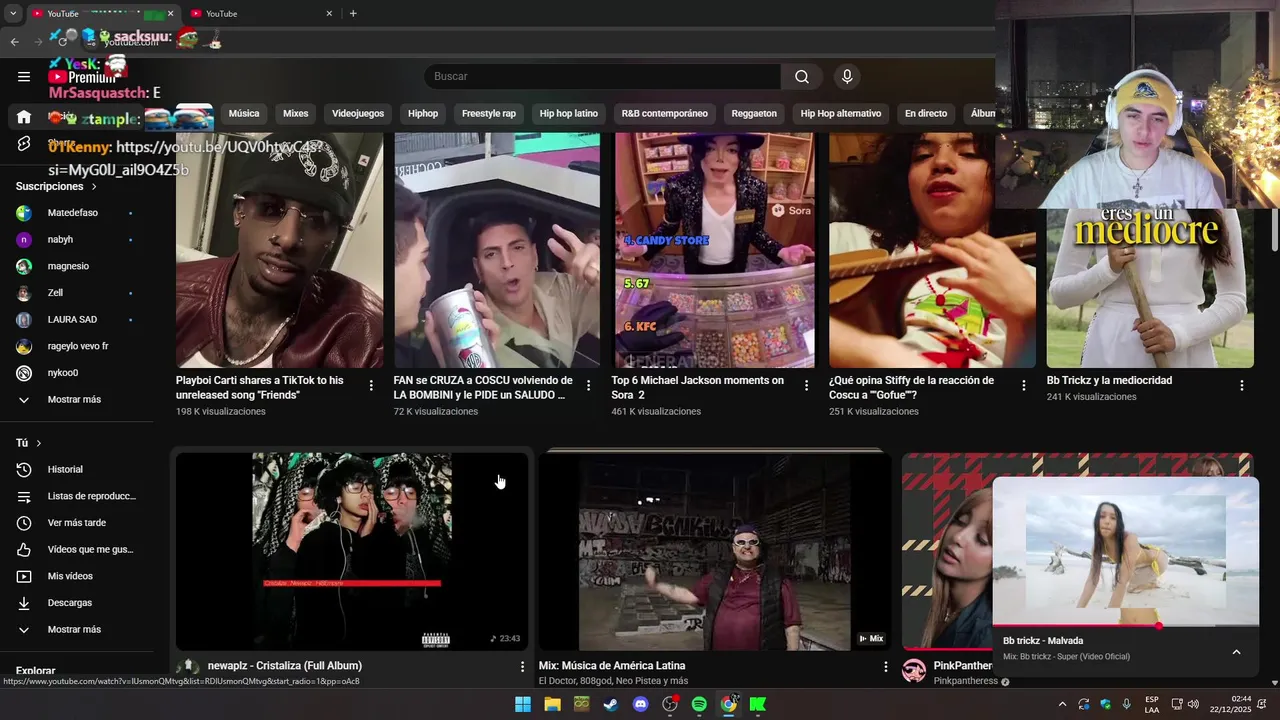The width and height of the screenshot is (1280, 720).
Task: Play newaplz Cristaliza album thumbnail
Action: (x=352, y=552)
